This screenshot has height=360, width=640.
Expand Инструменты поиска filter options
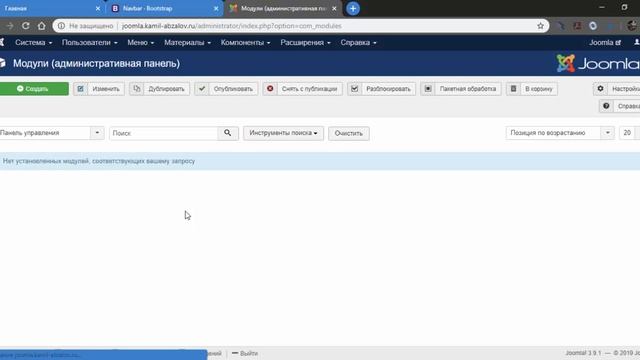(x=283, y=133)
